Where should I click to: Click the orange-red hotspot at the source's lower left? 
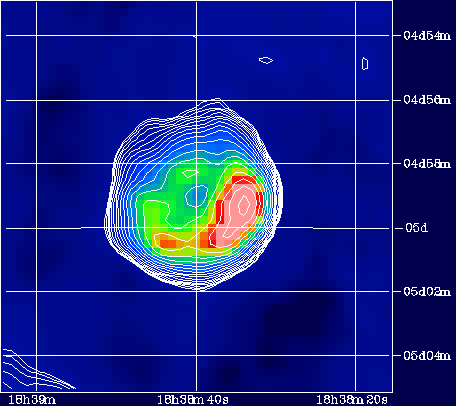(168, 243)
